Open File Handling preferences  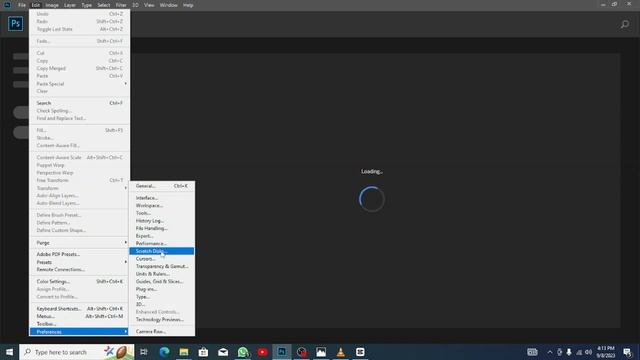tap(162, 228)
